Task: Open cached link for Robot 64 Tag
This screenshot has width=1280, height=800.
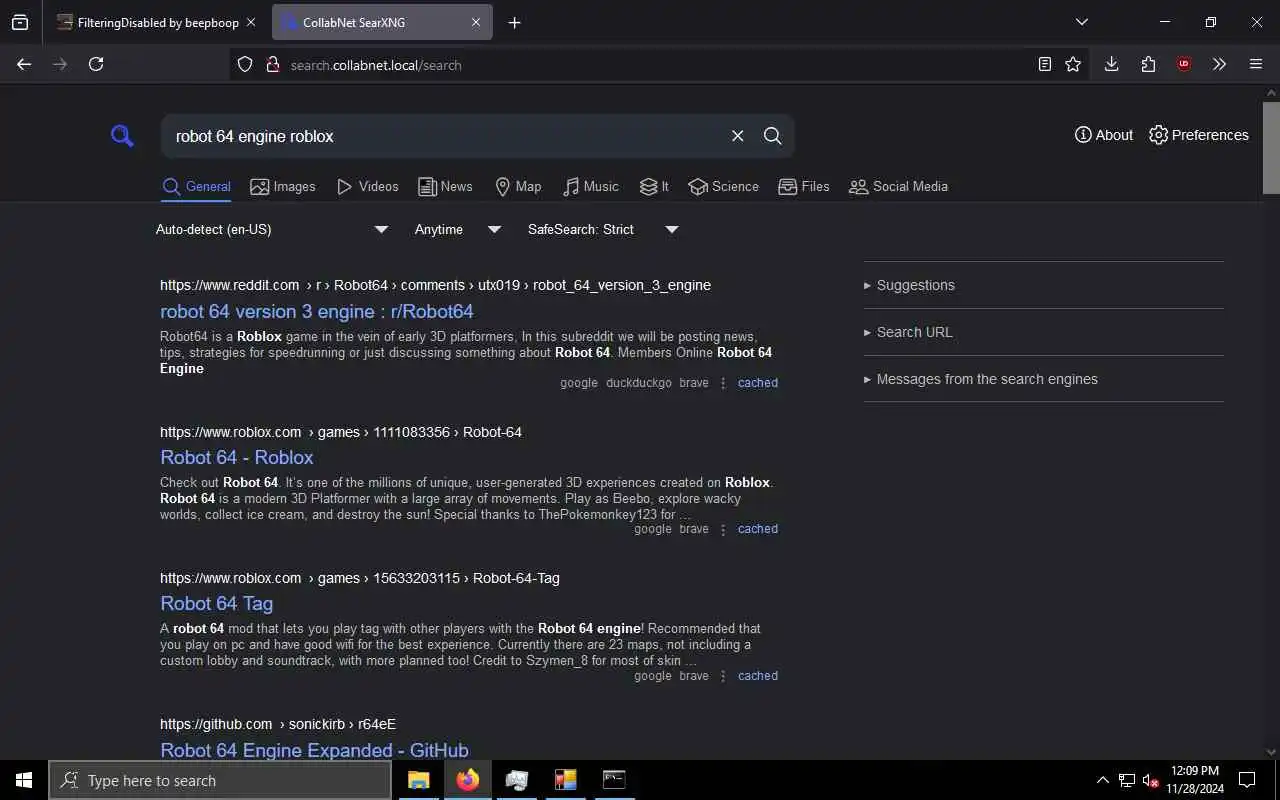Action: coord(758,676)
